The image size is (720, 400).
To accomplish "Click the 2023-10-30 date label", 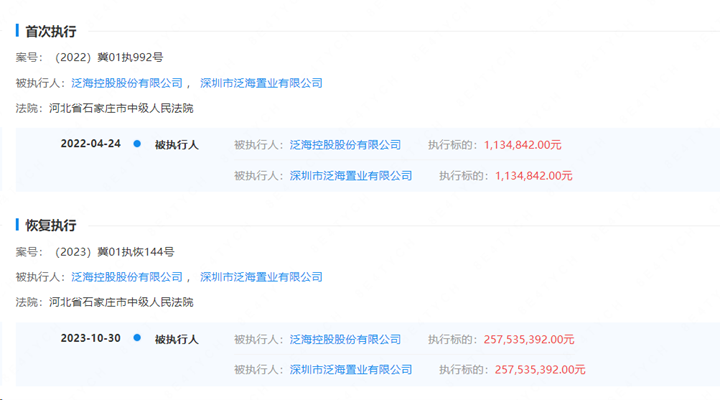I will pyautogui.click(x=90, y=338).
